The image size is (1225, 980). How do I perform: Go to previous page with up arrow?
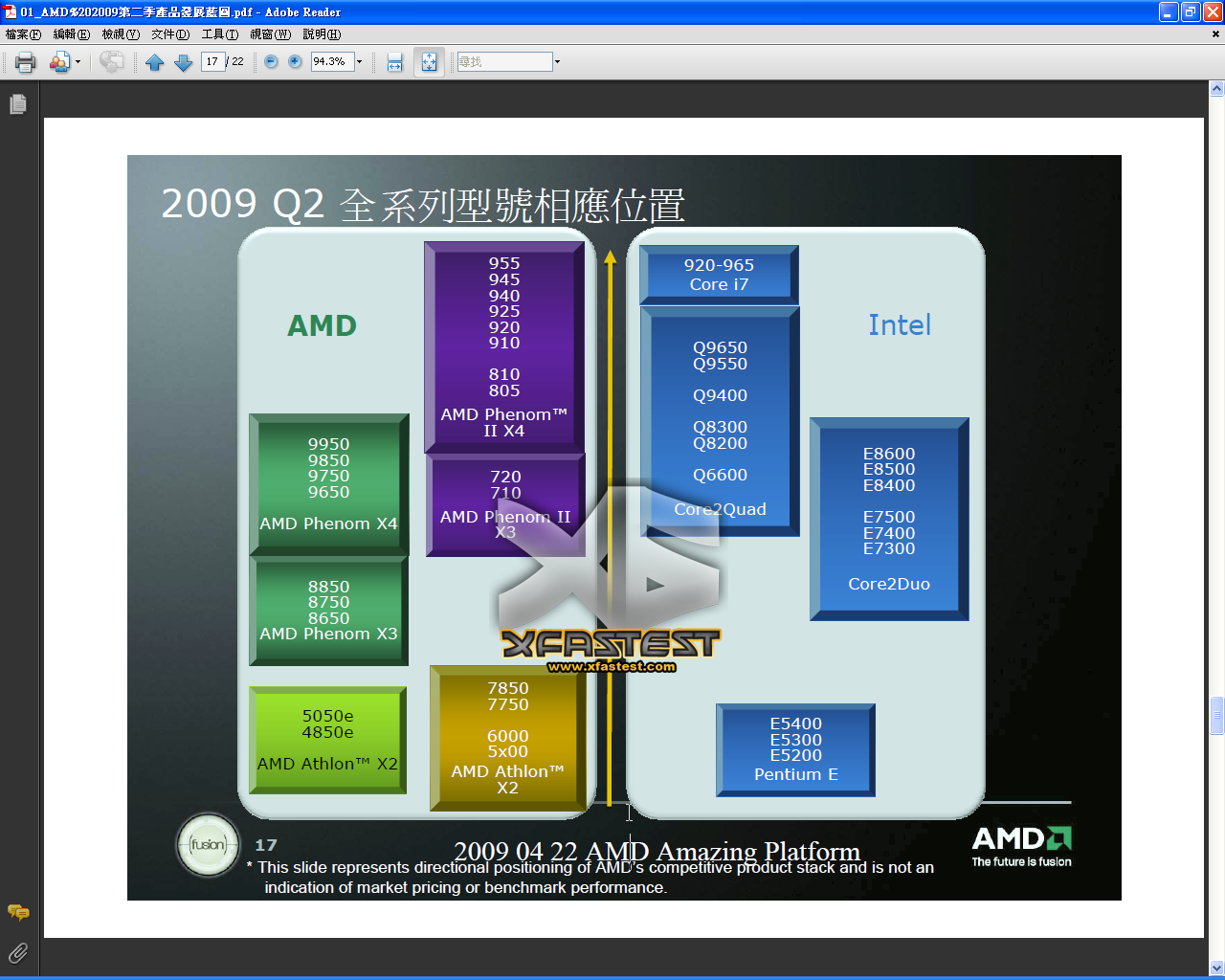(x=155, y=62)
